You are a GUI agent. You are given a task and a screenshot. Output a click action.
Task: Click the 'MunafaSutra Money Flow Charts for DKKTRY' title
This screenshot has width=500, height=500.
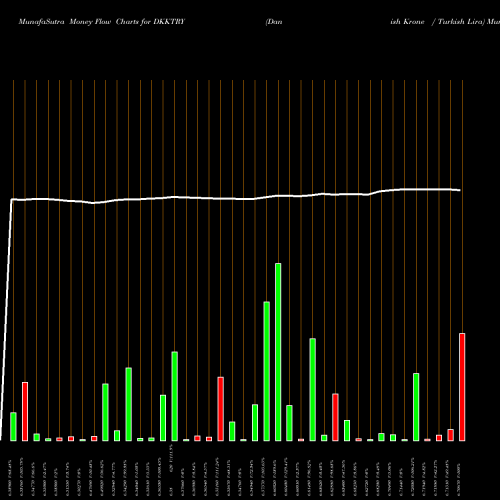(x=102, y=22)
